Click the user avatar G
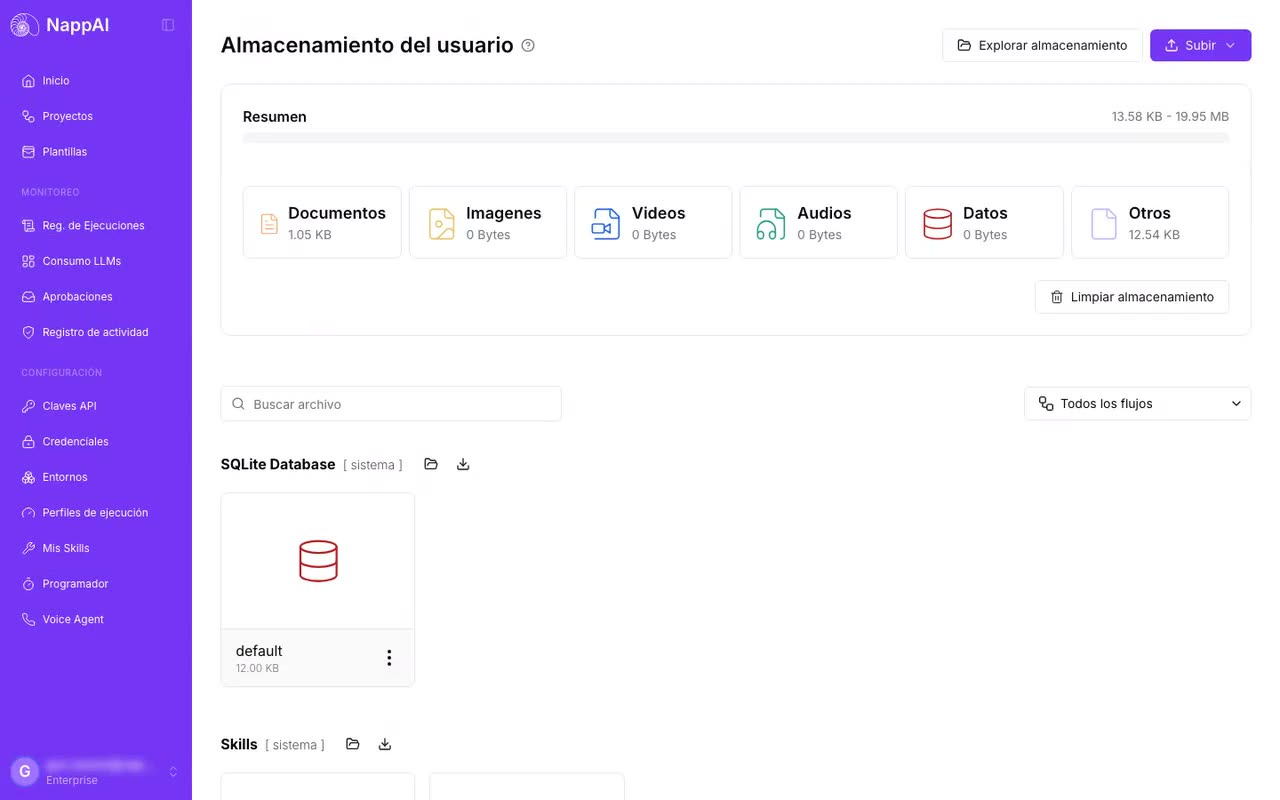 tap(25, 771)
